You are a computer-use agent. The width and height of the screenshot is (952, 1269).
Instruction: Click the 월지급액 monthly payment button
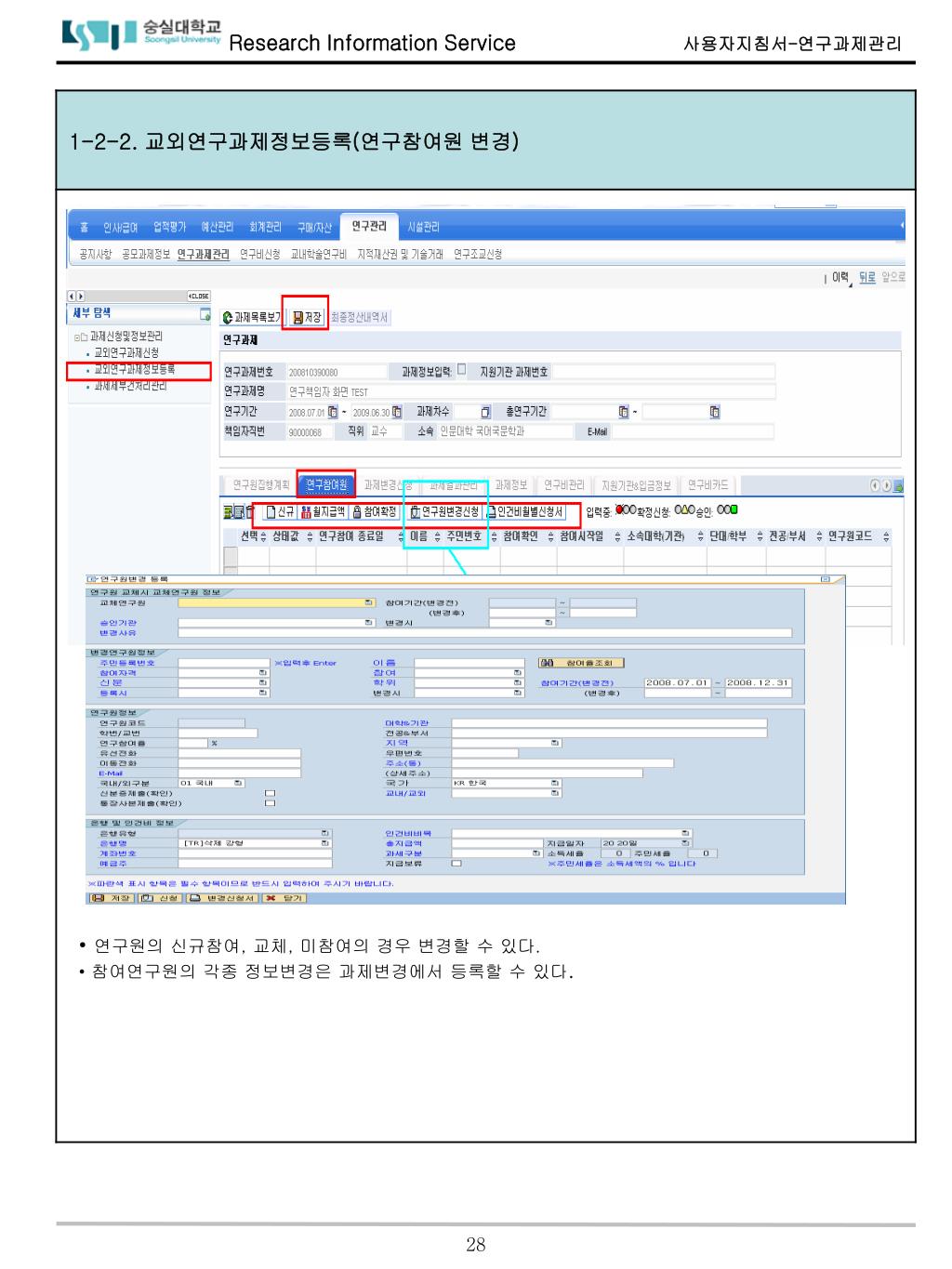click(x=323, y=511)
